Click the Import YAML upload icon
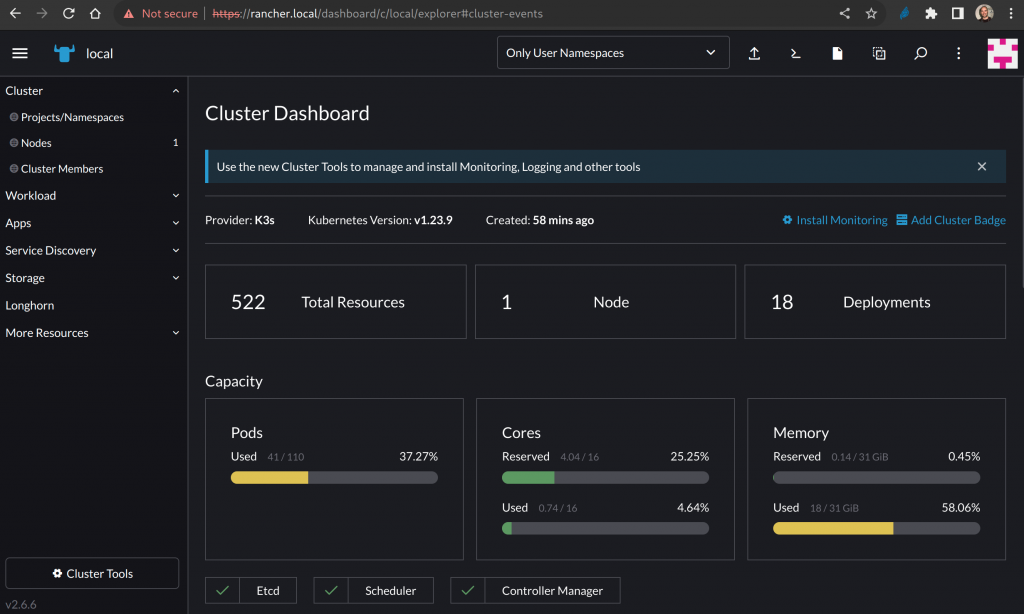This screenshot has width=1024, height=614. pos(755,53)
